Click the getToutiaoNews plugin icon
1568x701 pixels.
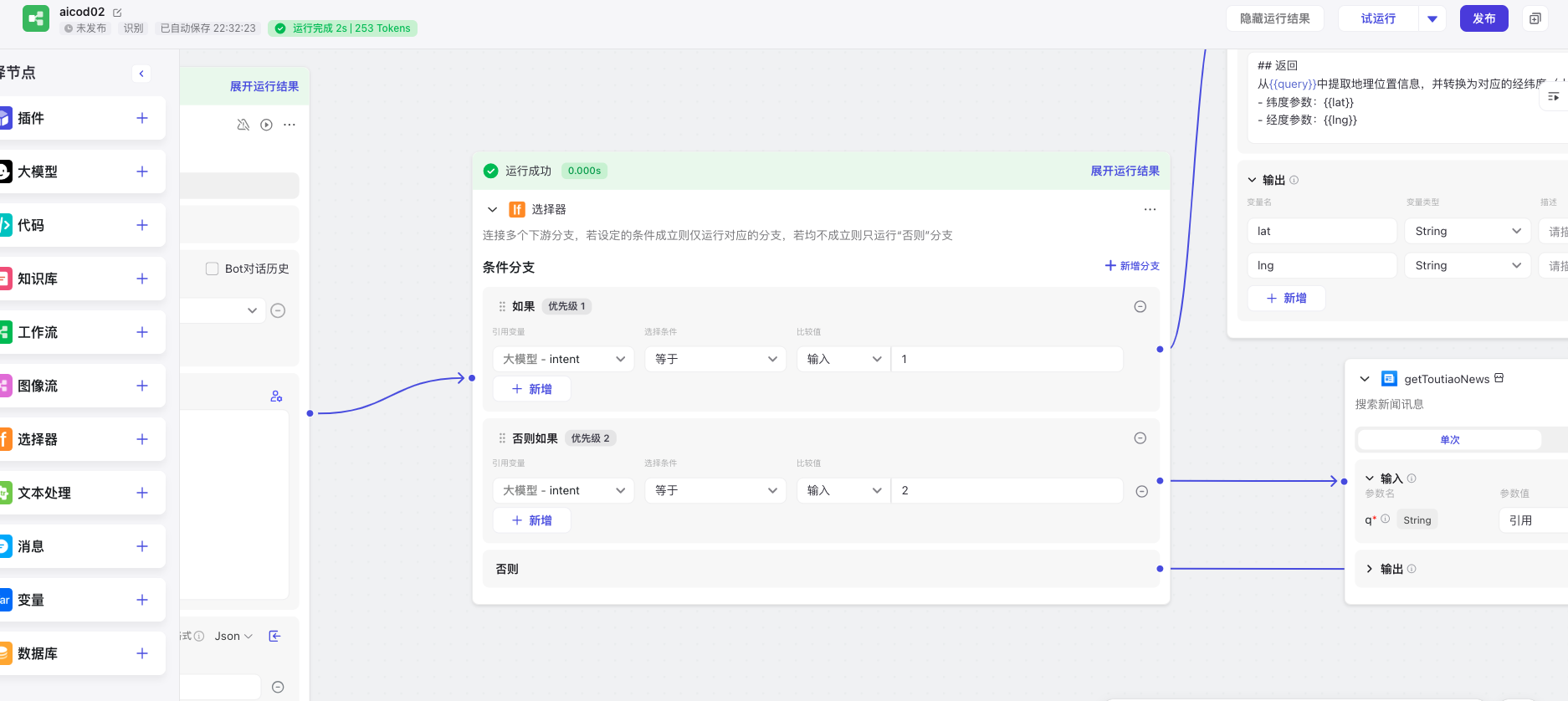pyautogui.click(x=1389, y=379)
